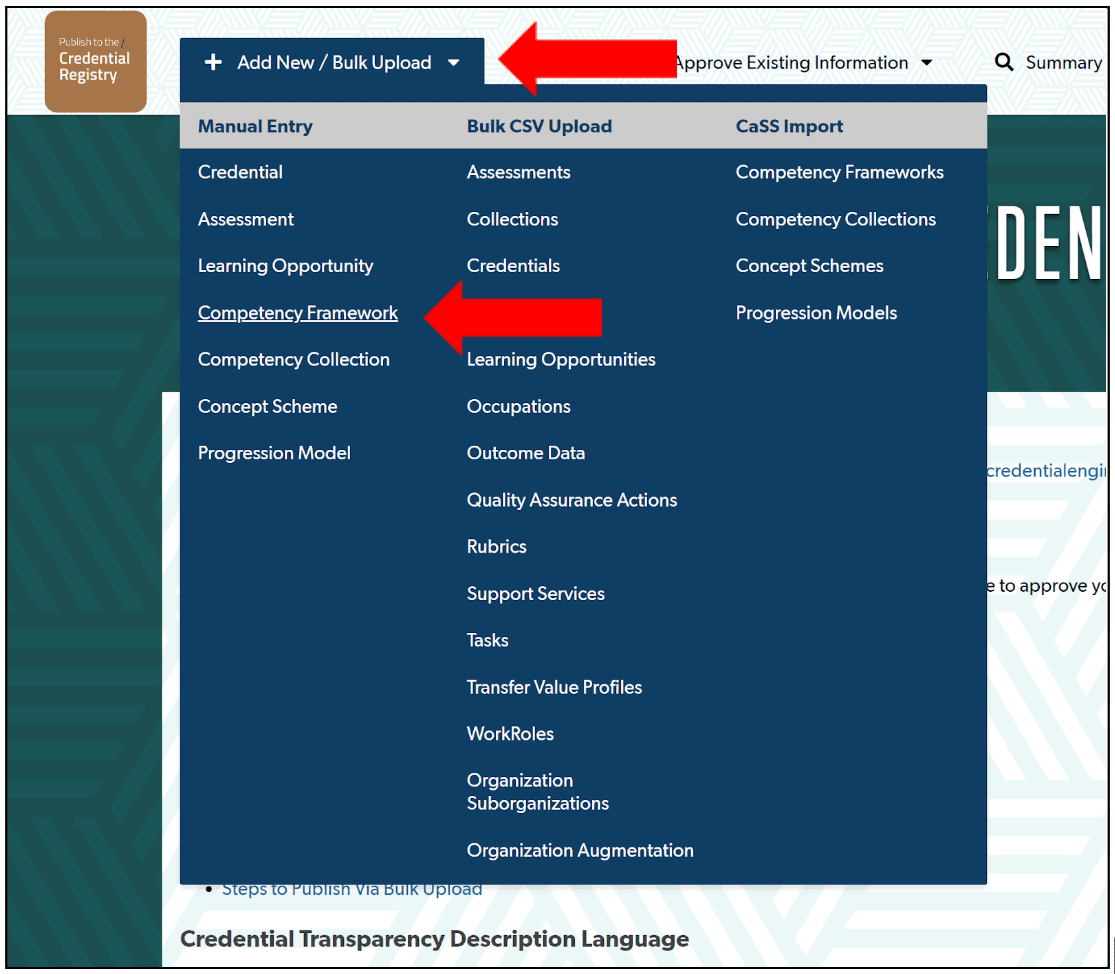Select Competency Frameworks under CaSS Import
Image resolution: width=1115 pixels, height=974 pixels.
coord(839,172)
